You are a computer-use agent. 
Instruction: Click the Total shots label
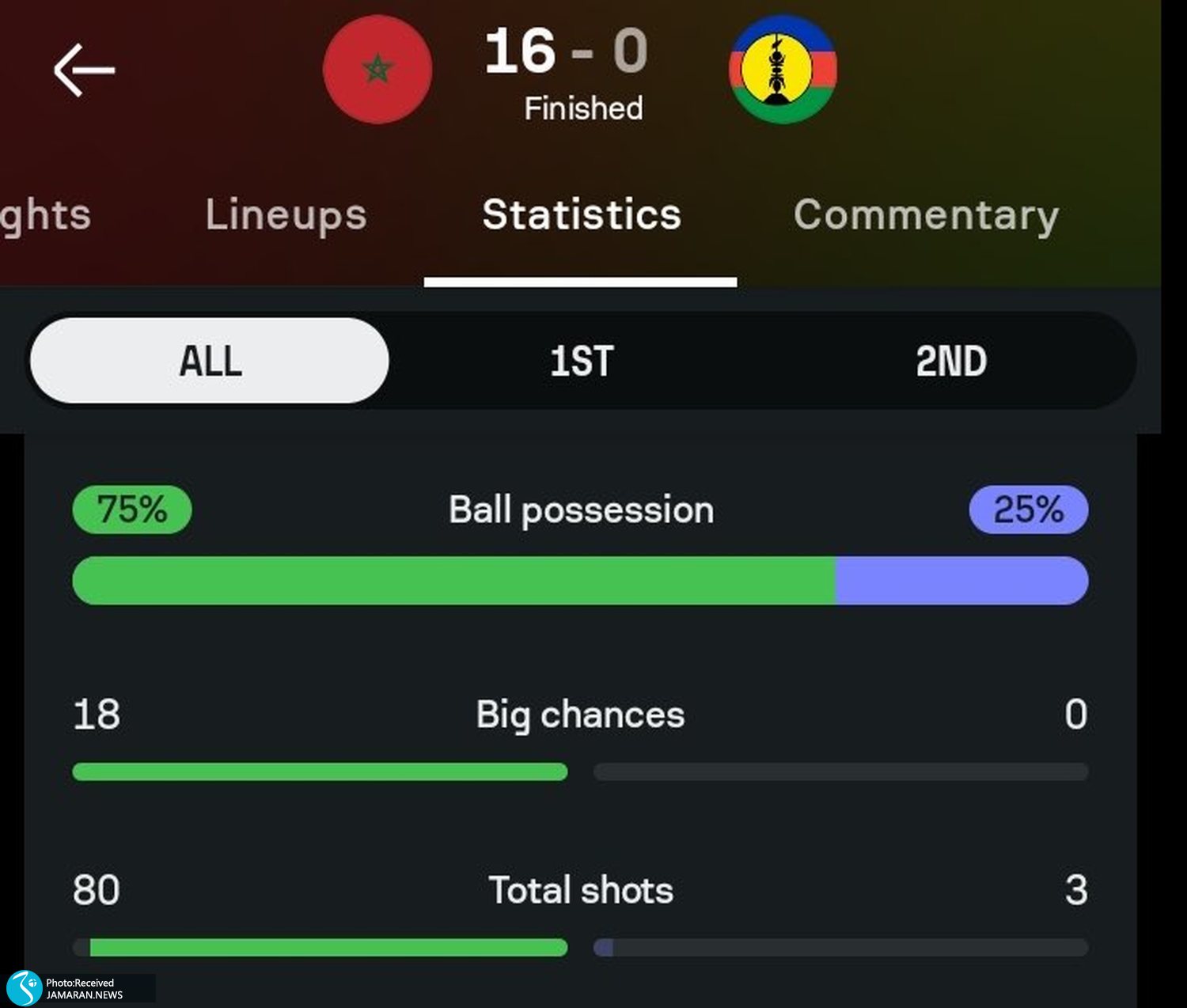(x=581, y=890)
